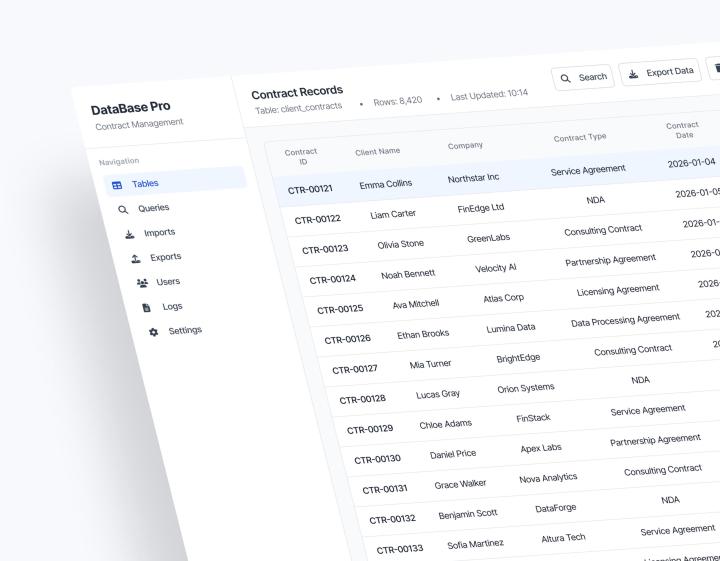Click the 2026-01-04 contract date cell

(692, 163)
